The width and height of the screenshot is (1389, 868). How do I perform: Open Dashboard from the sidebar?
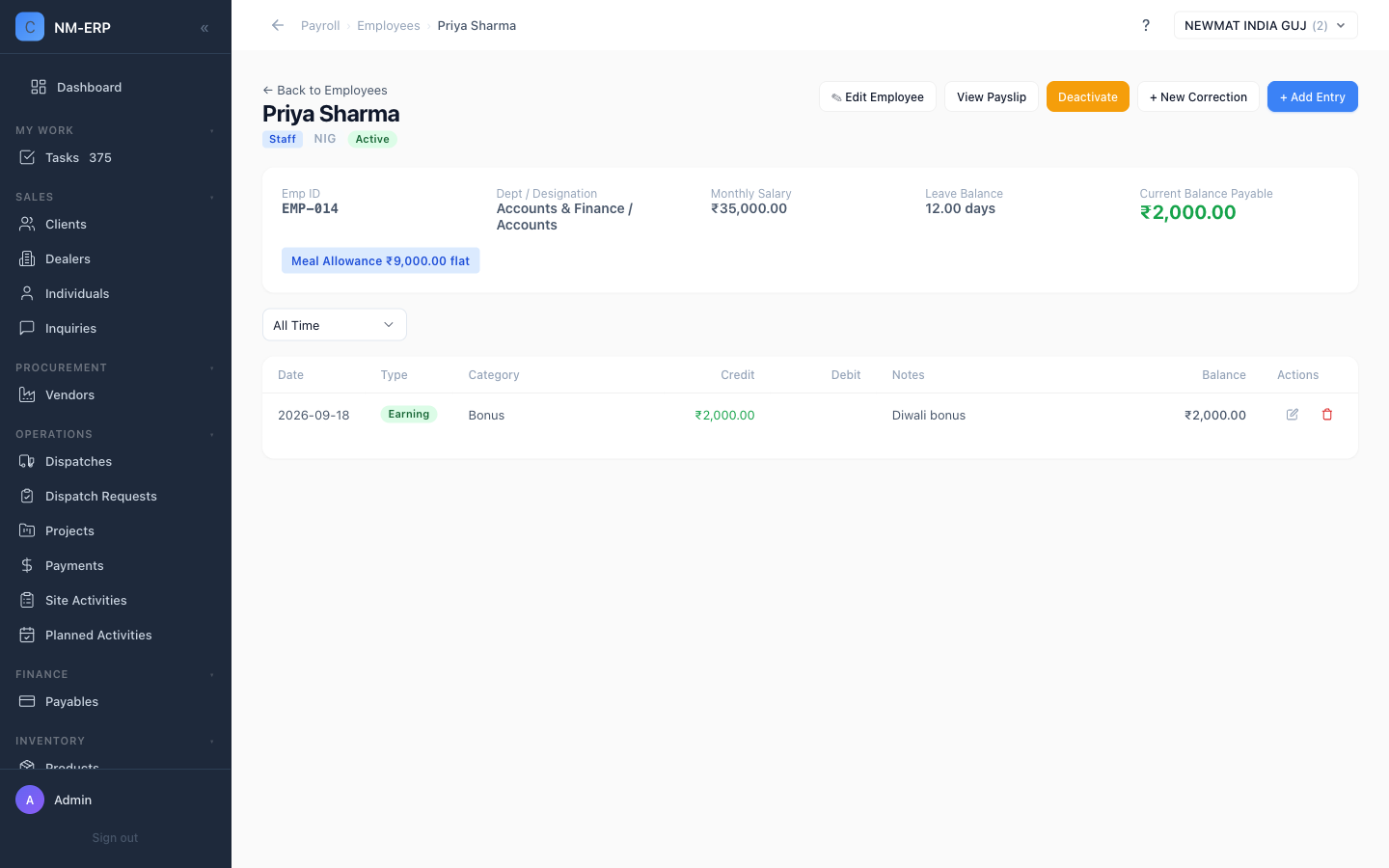[x=116, y=87]
